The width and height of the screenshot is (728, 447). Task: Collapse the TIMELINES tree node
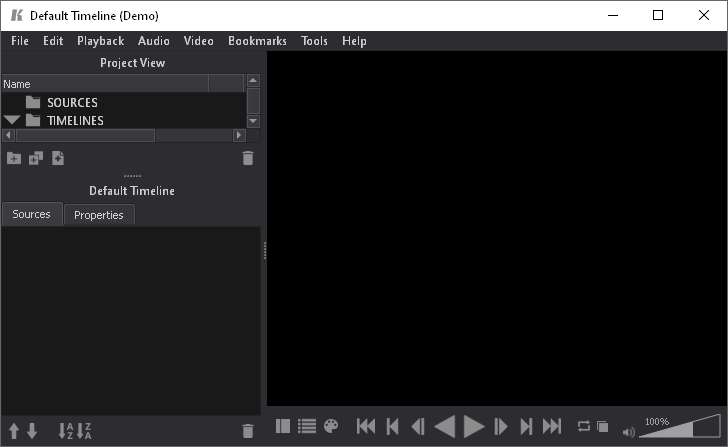click(12, 120)
